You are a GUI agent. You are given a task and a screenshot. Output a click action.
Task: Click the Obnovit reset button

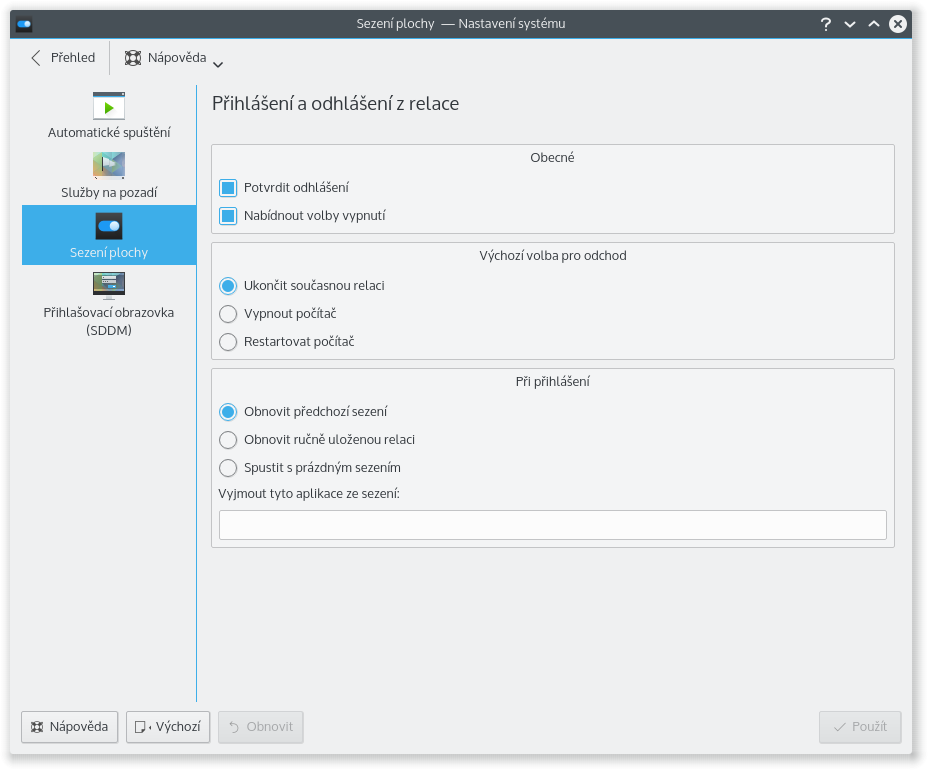[261, 727]
